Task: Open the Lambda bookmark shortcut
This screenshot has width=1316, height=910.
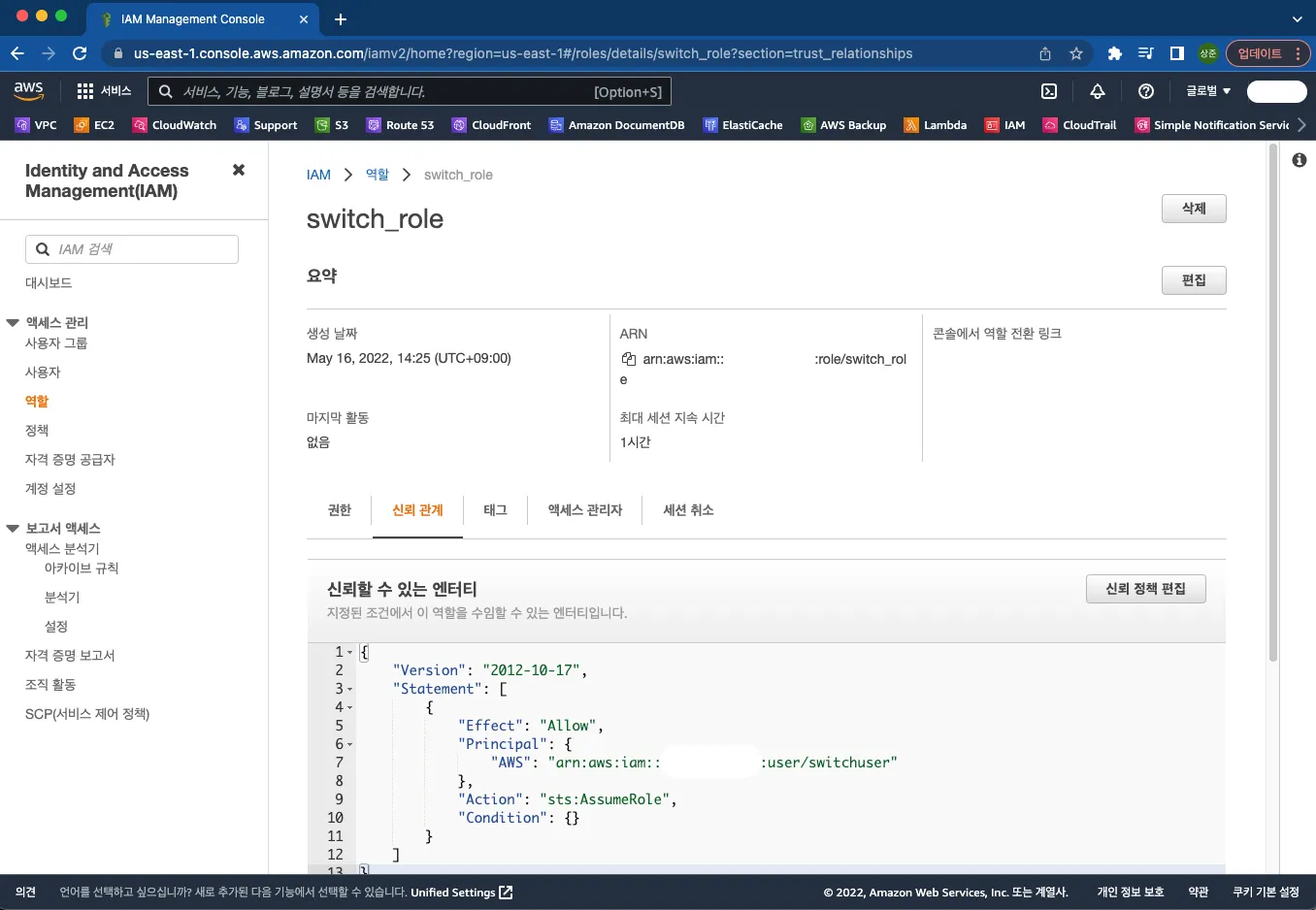Action: coord(936,125)
